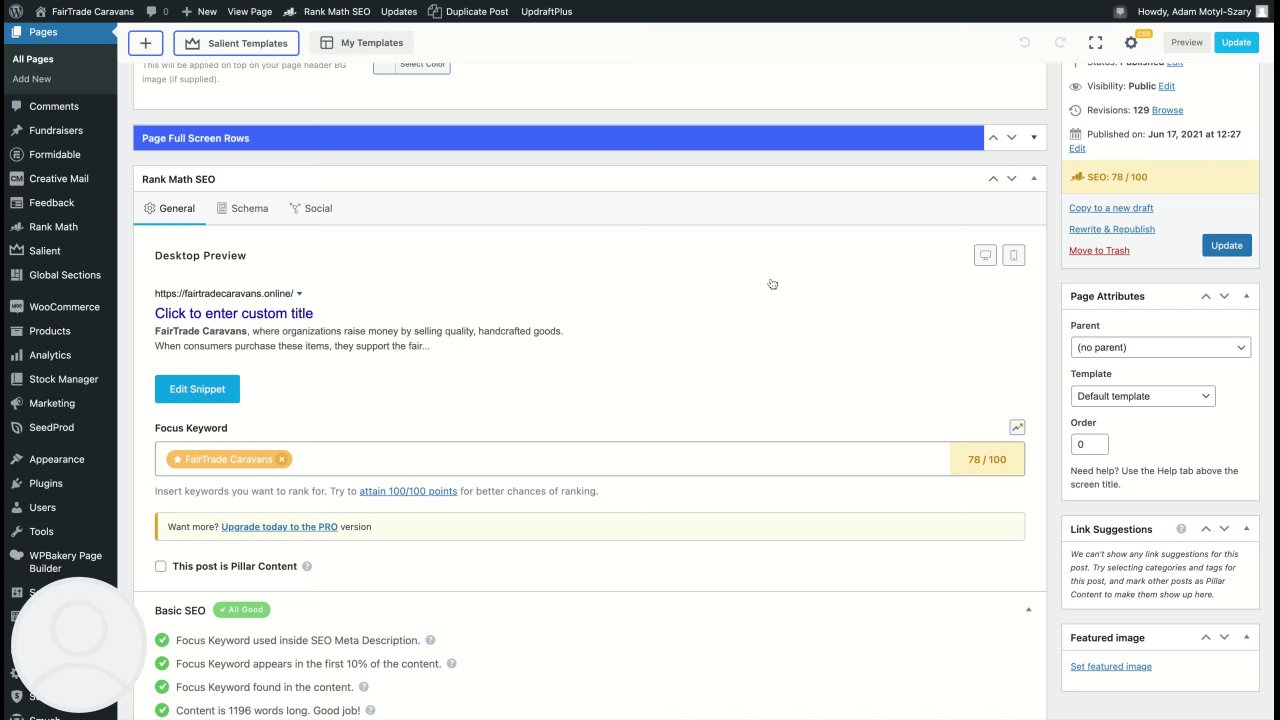
Task: Open UpdraftPlus in admin bar
Action: pyautogui.click(x=546, y=11)
